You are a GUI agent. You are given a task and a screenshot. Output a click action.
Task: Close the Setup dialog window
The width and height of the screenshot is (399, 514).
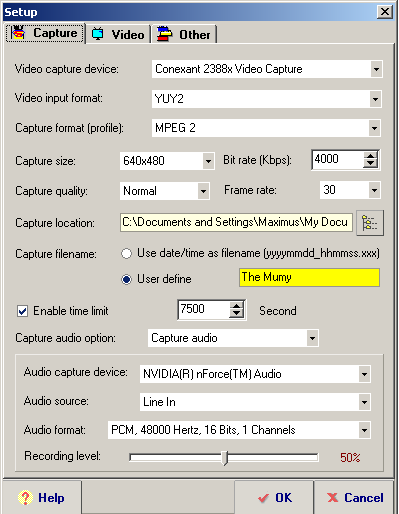coord(384,12)
